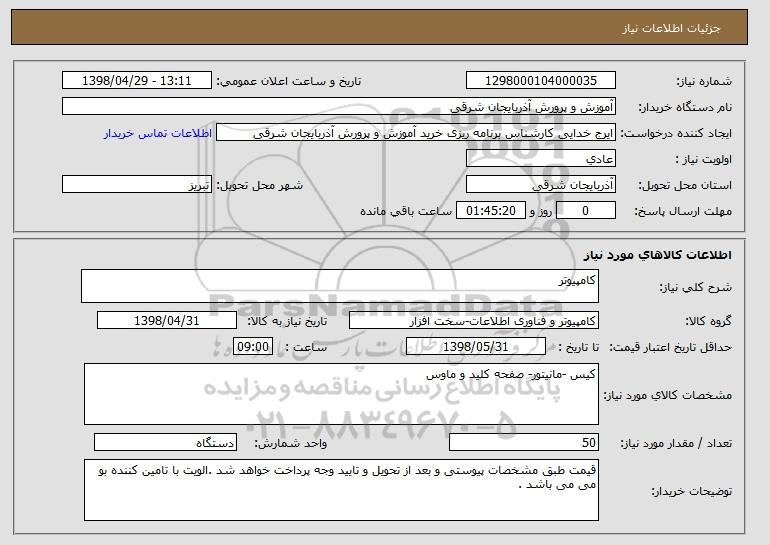Click the label ایجاد کننده درخواست

(676, 134)
